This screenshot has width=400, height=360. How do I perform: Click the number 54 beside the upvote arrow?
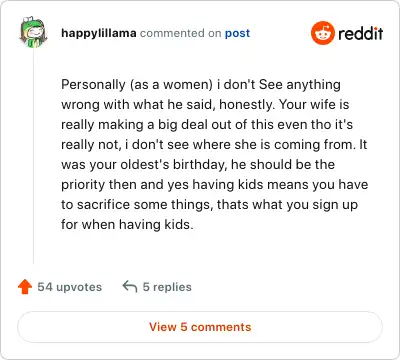point(45,287)
